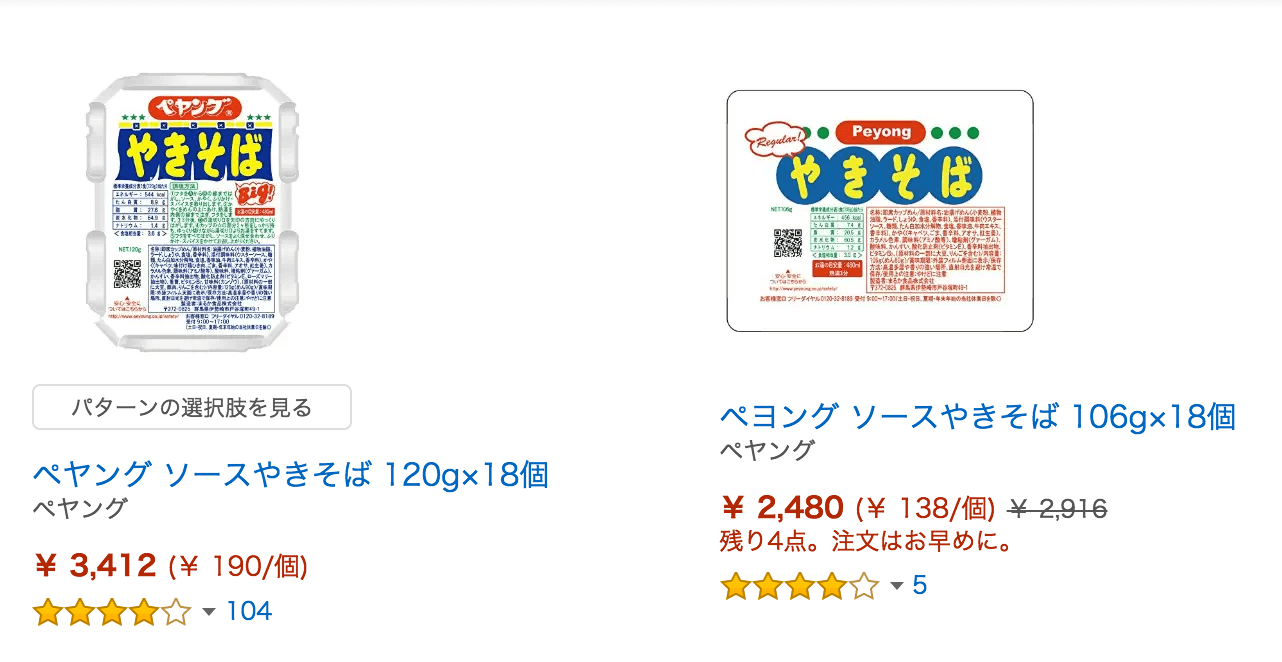Viewport: 1282px width, 662px height.
Task: Expand rating dropdown arrow next to 5 reviews
Action: coord(897,586)
